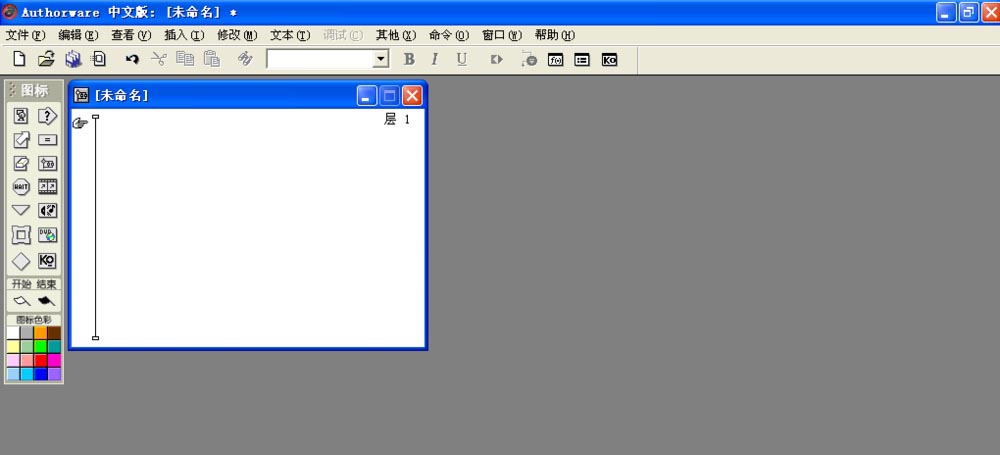Select the Decision diamond icon

21,261
